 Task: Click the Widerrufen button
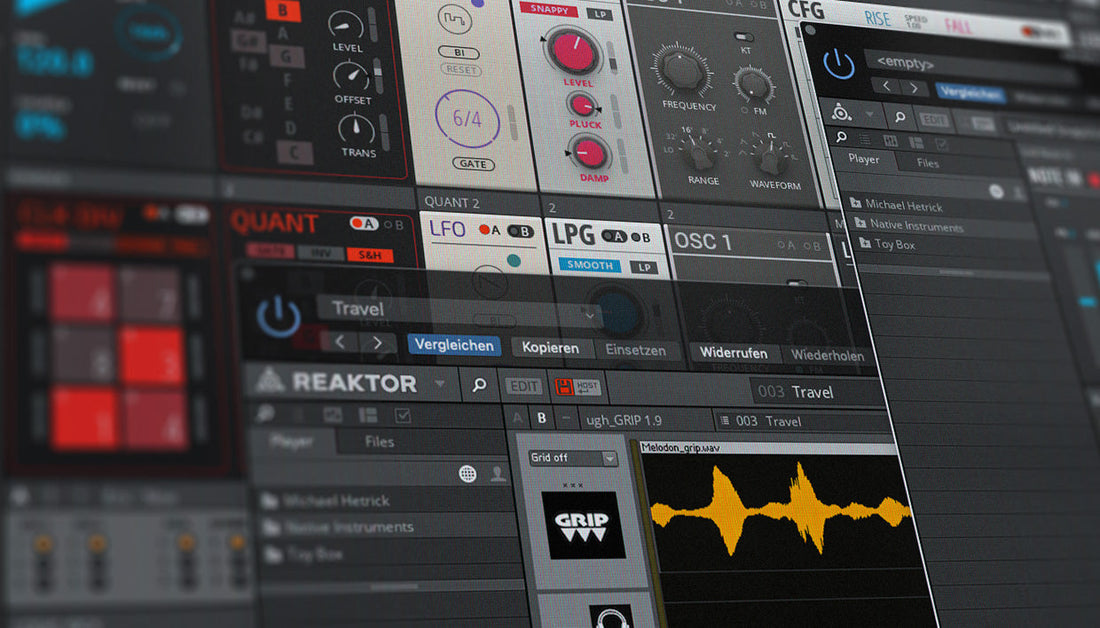tap(733, 353)
